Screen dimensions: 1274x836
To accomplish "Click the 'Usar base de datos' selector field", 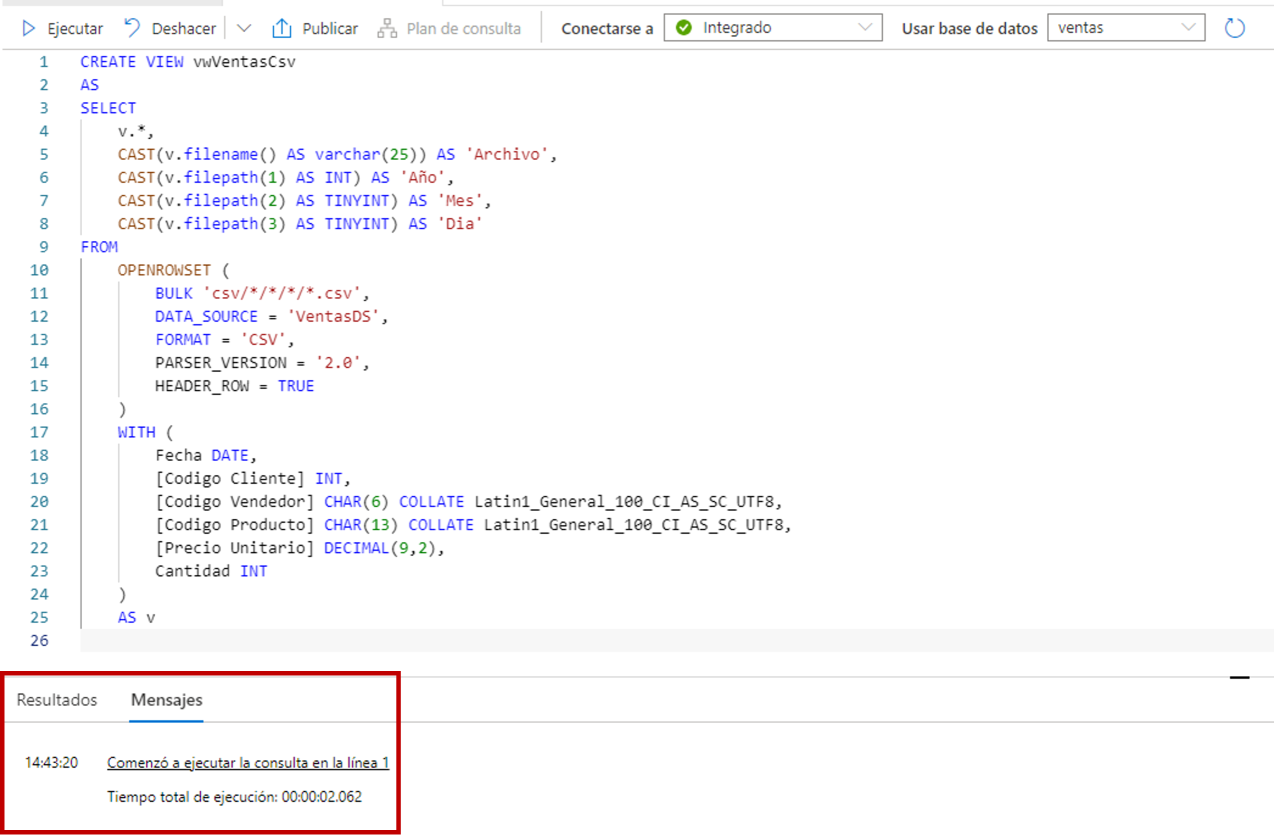I will [968, 28].
